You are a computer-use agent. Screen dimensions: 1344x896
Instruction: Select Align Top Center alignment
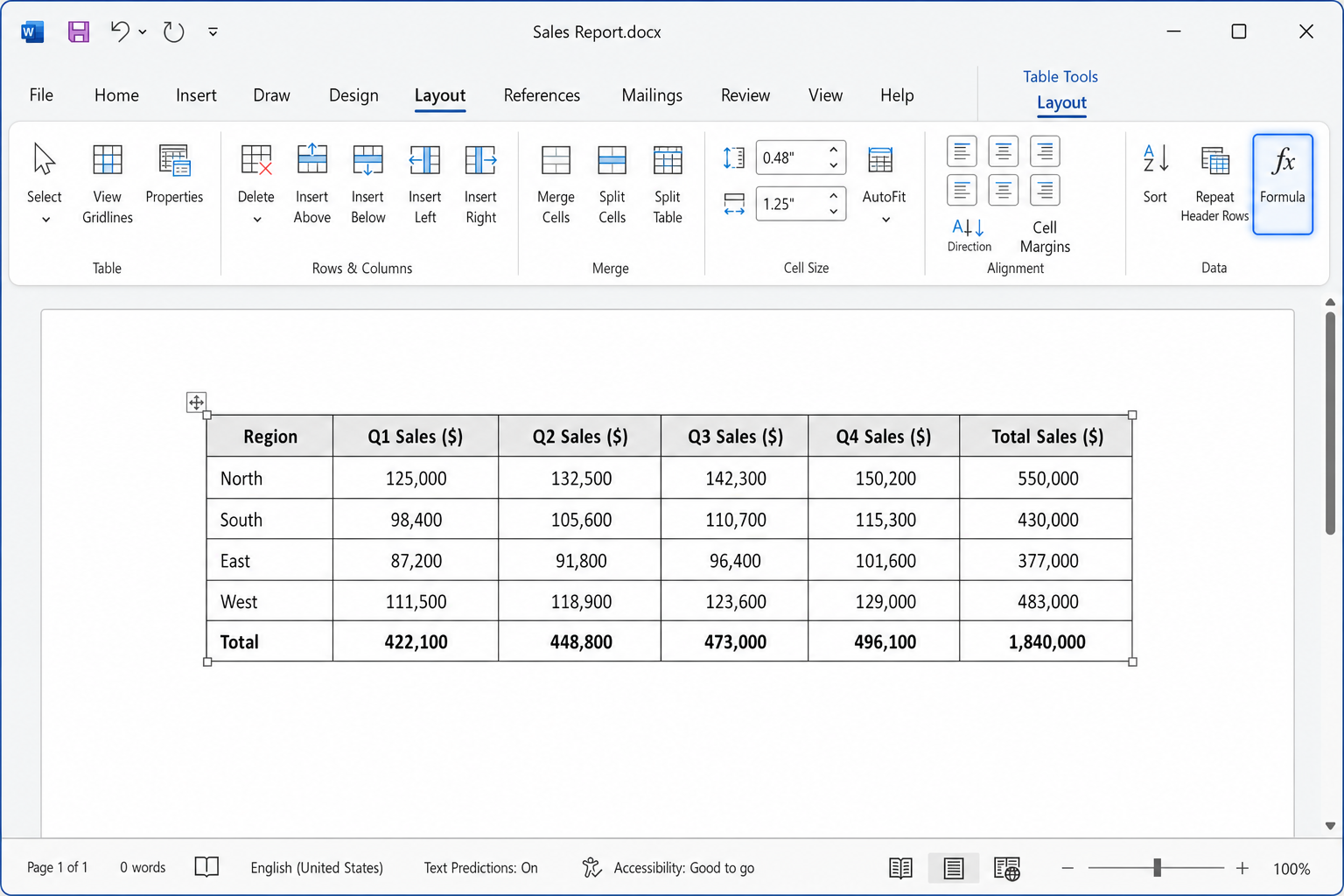click(x=1003, y=151)
